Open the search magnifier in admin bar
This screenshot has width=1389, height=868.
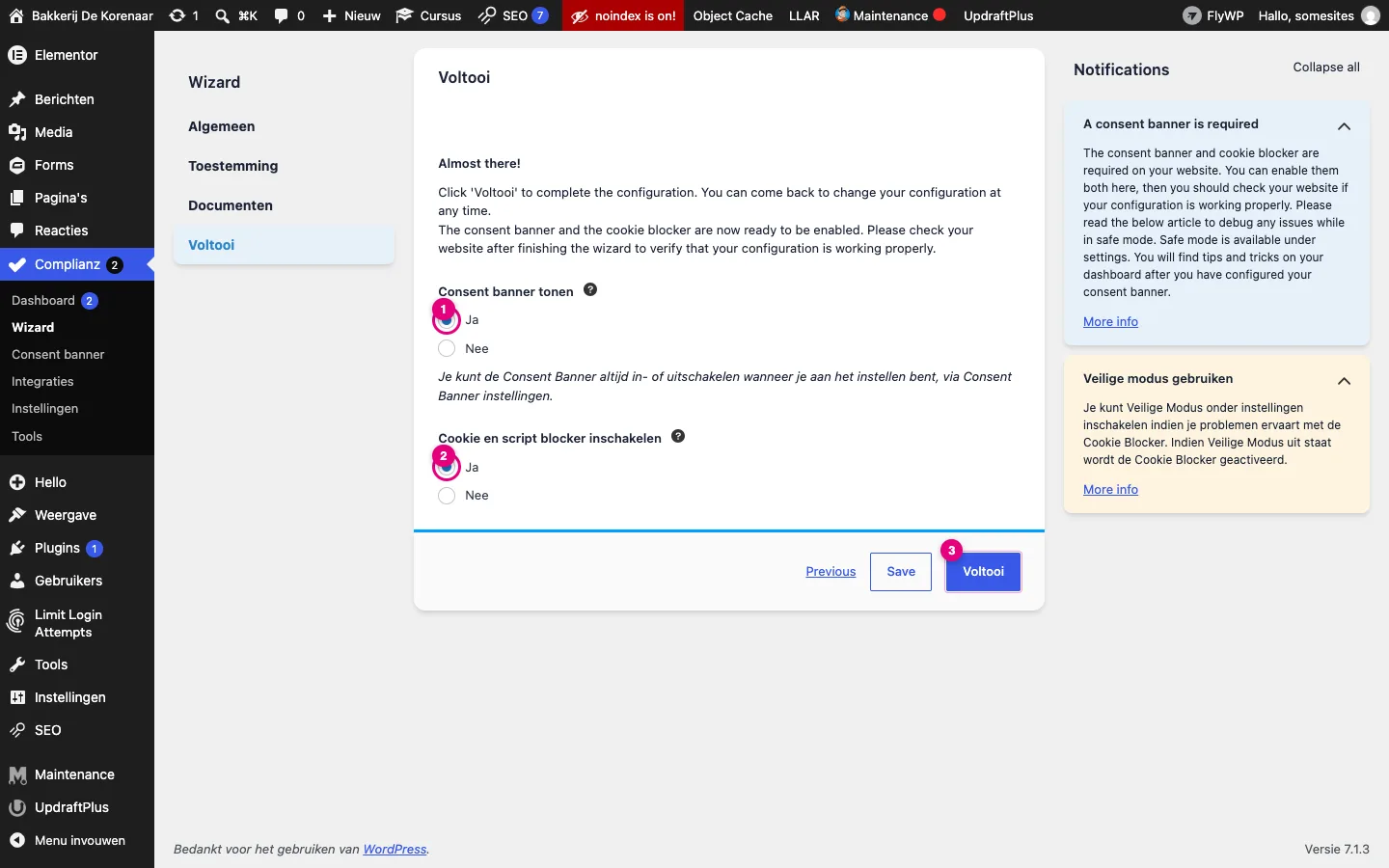pos(223,15)
